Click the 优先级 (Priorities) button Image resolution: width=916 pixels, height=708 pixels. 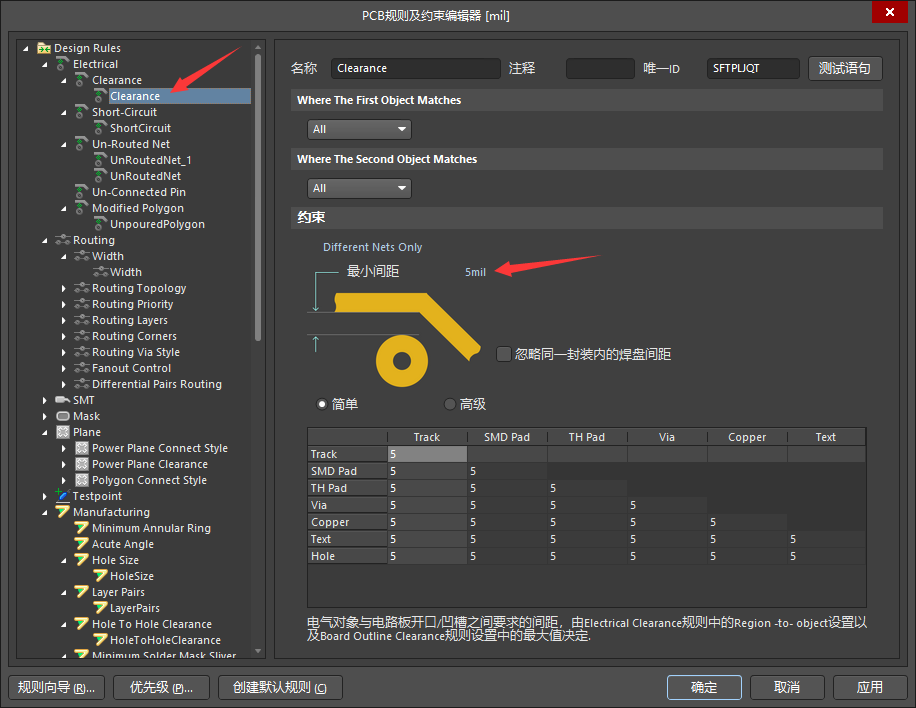pyautogui.click(x=161, y=687)
